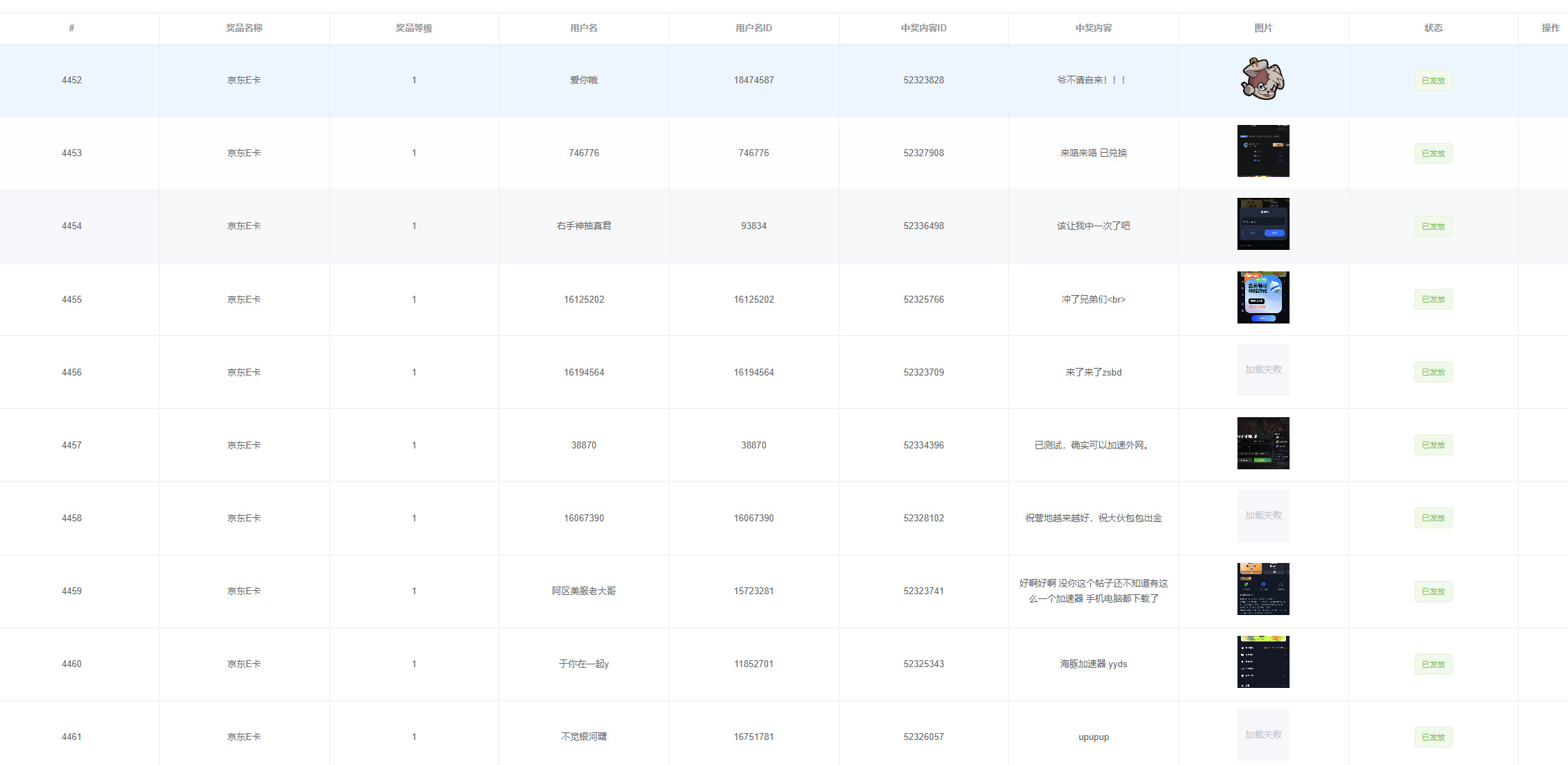Viewport: 1568px width, 765px height.
Task: Click the 状态 column header
Action: 1433,28
